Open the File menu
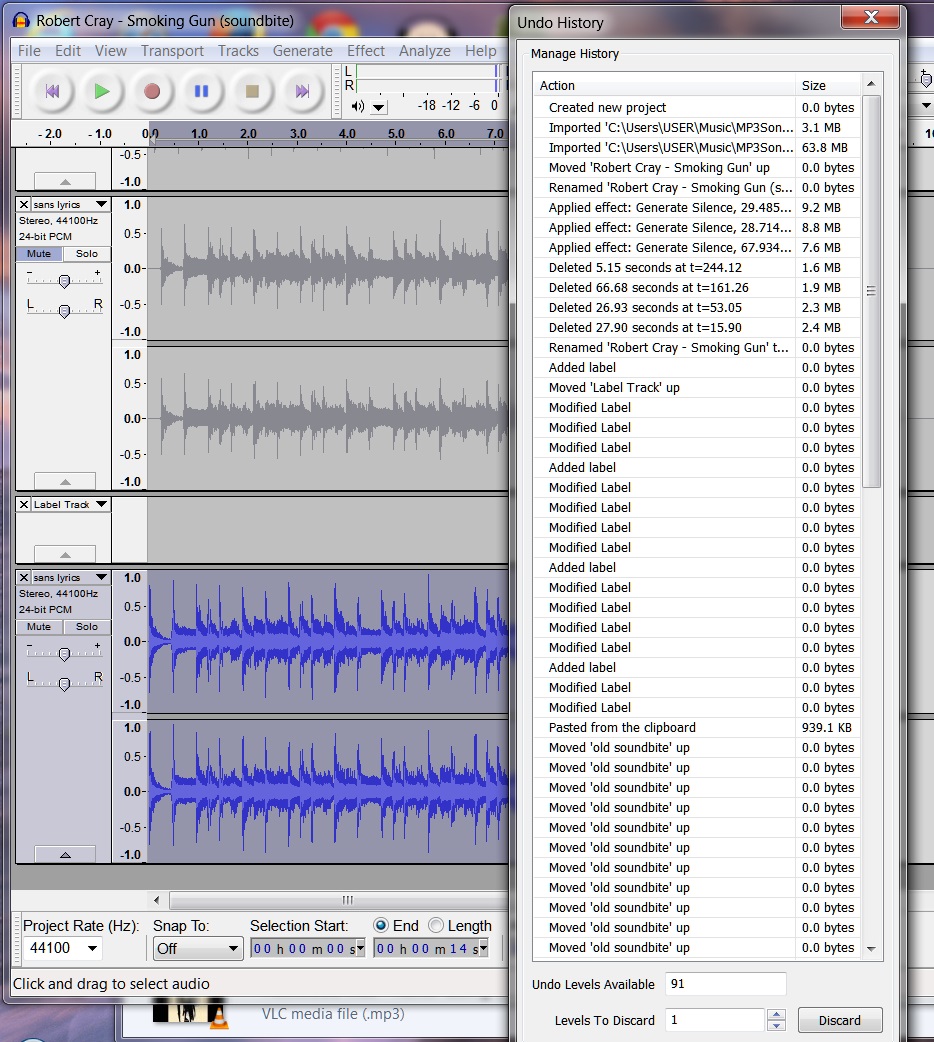The height and width of the screenshot is (1042, 934). tap(29, 51)
